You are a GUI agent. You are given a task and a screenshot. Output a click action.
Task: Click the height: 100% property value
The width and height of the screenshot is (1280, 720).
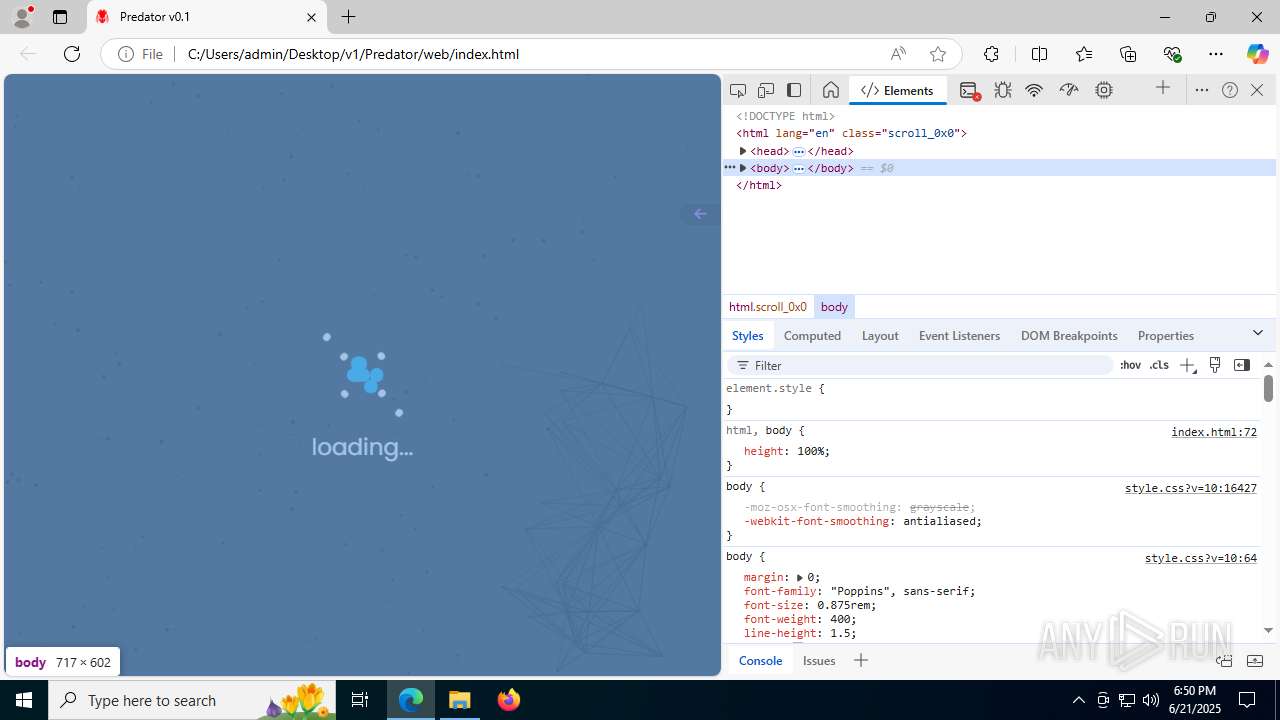click(x=810, y=451)
